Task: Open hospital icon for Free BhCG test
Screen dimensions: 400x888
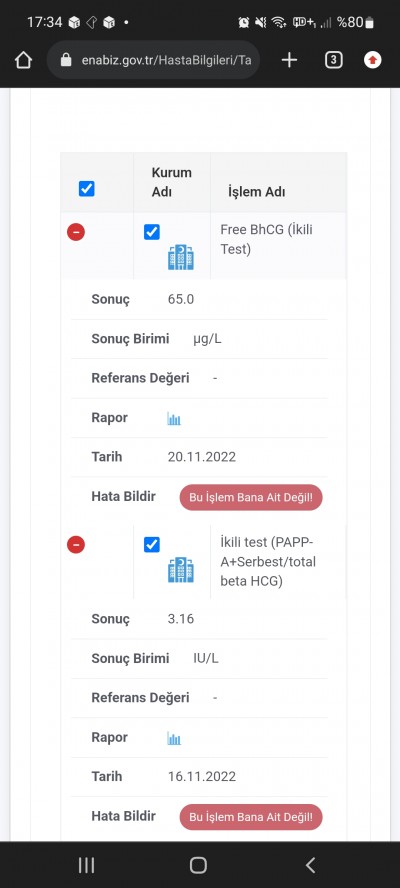Action: [181, 257]
